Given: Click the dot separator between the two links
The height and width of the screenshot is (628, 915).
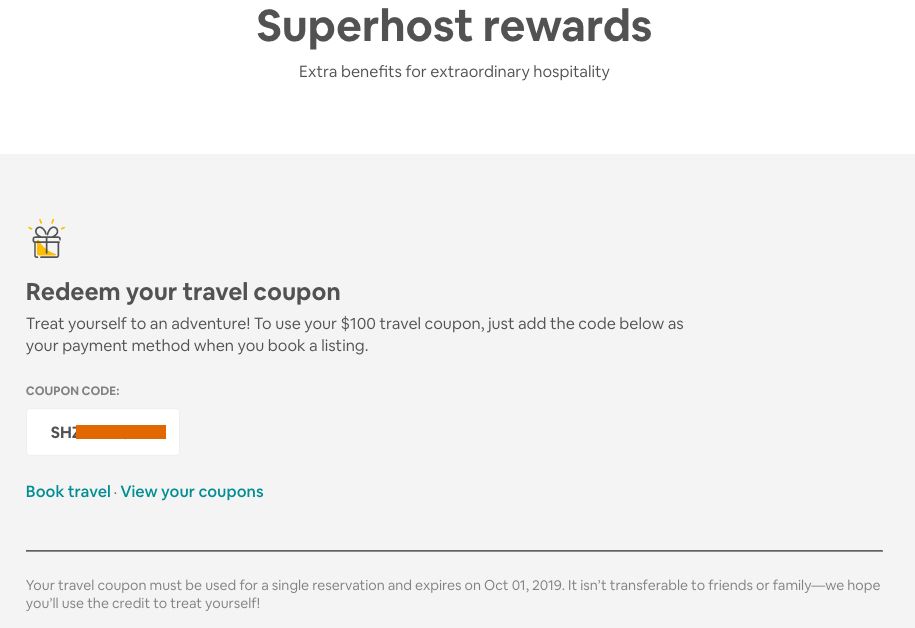Looking at the screenshot, I should [x=116, y=493].
